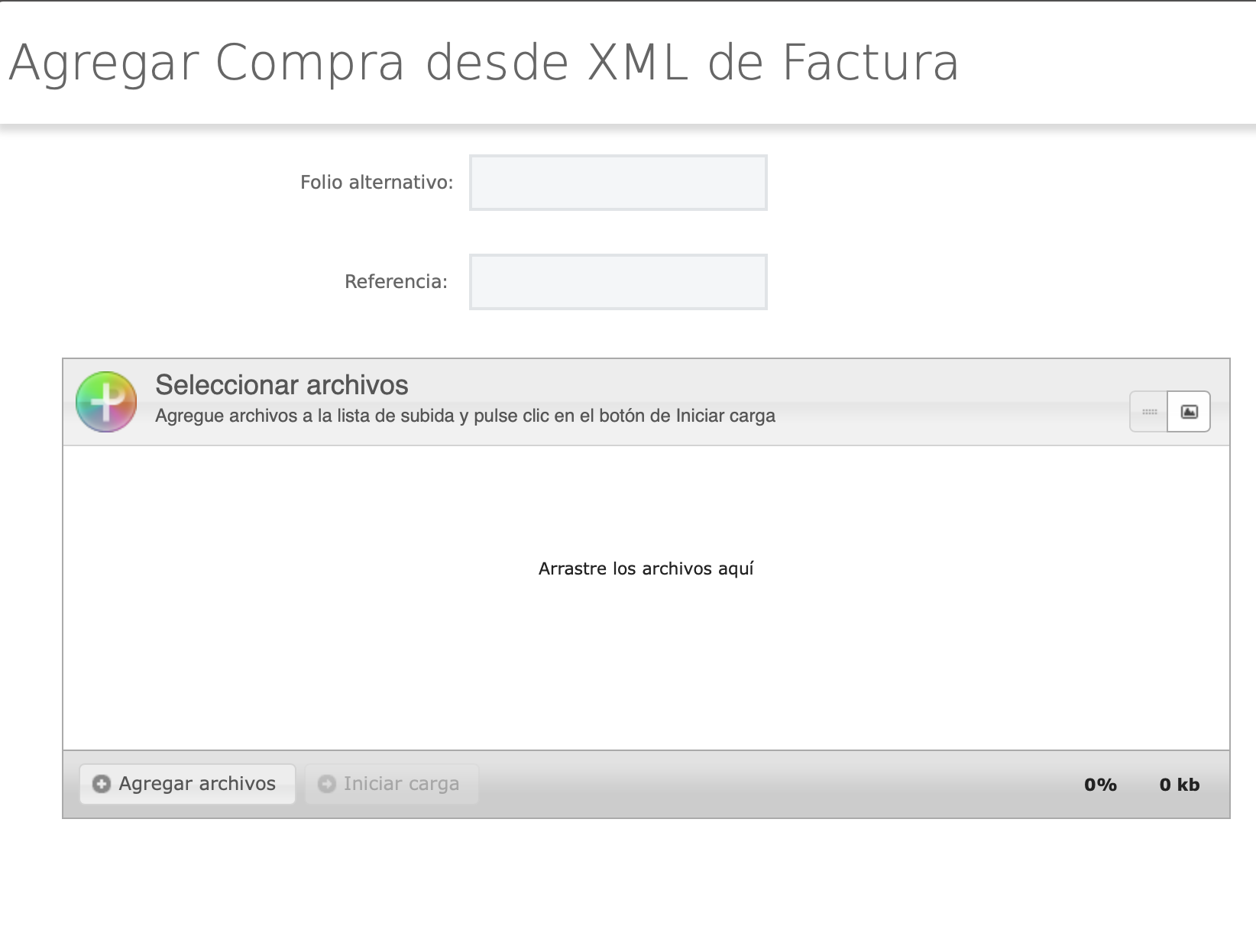
Task: Click the 0% upload progress indicator
Action: click(x=1100, y=785)
